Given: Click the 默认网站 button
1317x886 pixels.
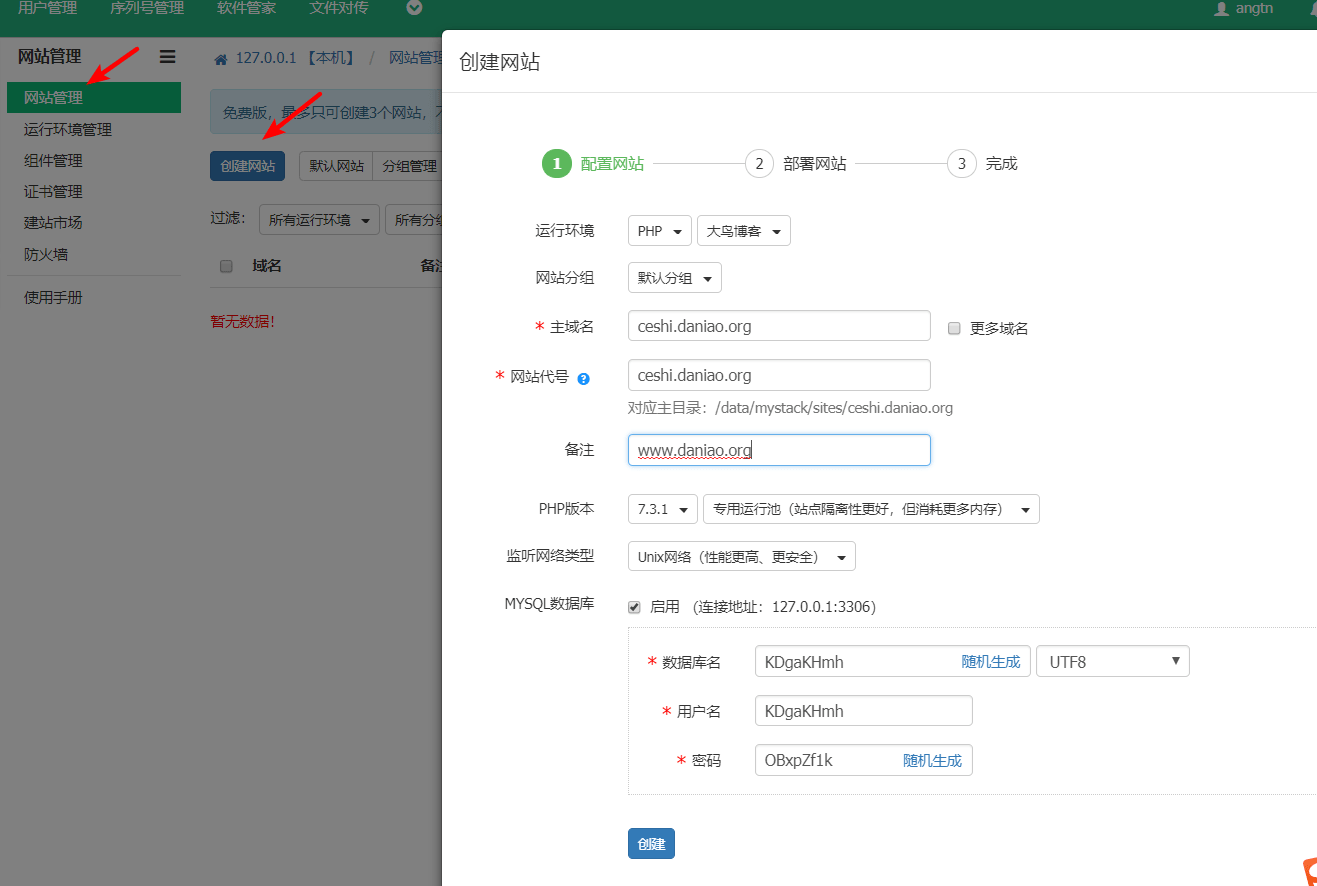Looking at the screenshot, I should (336, 166).
